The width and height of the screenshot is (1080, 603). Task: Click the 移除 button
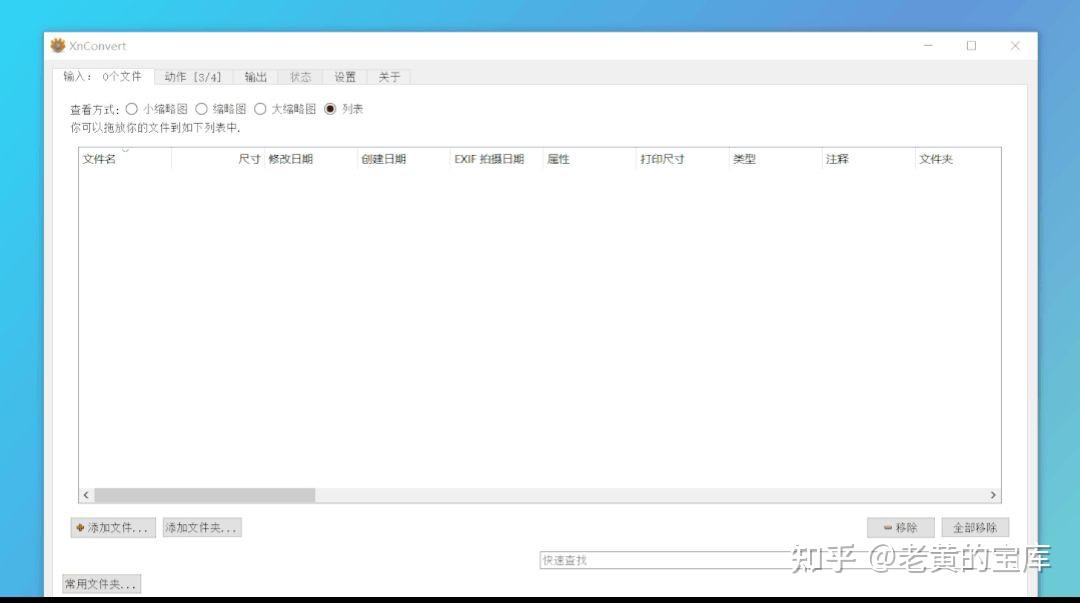[x=901, y=528]
